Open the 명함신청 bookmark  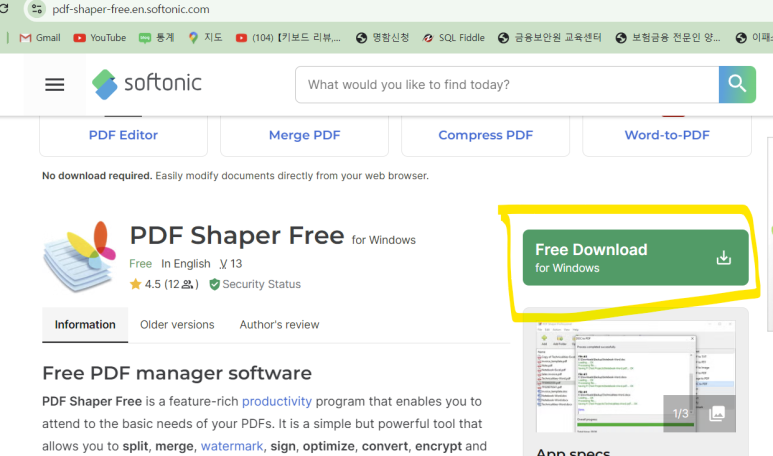click(x=383, y=37)
